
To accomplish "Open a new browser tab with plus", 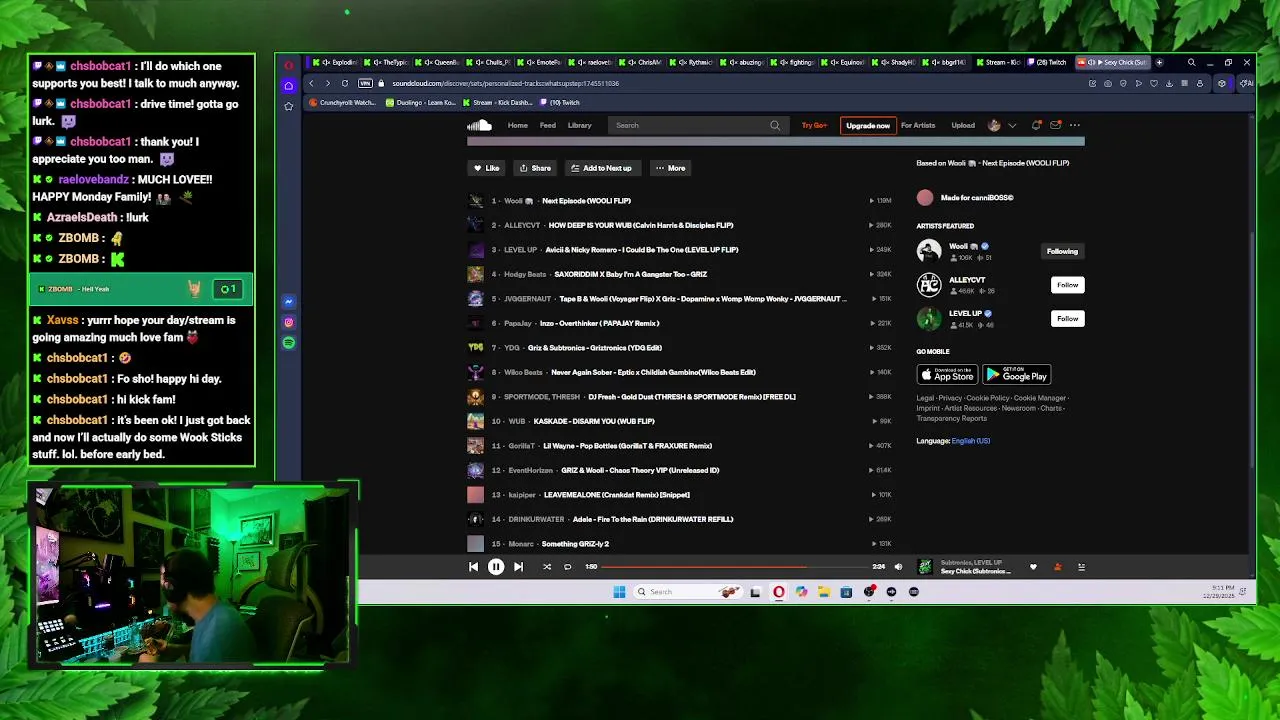I will pyautogui.click(x=1159, y=62).
